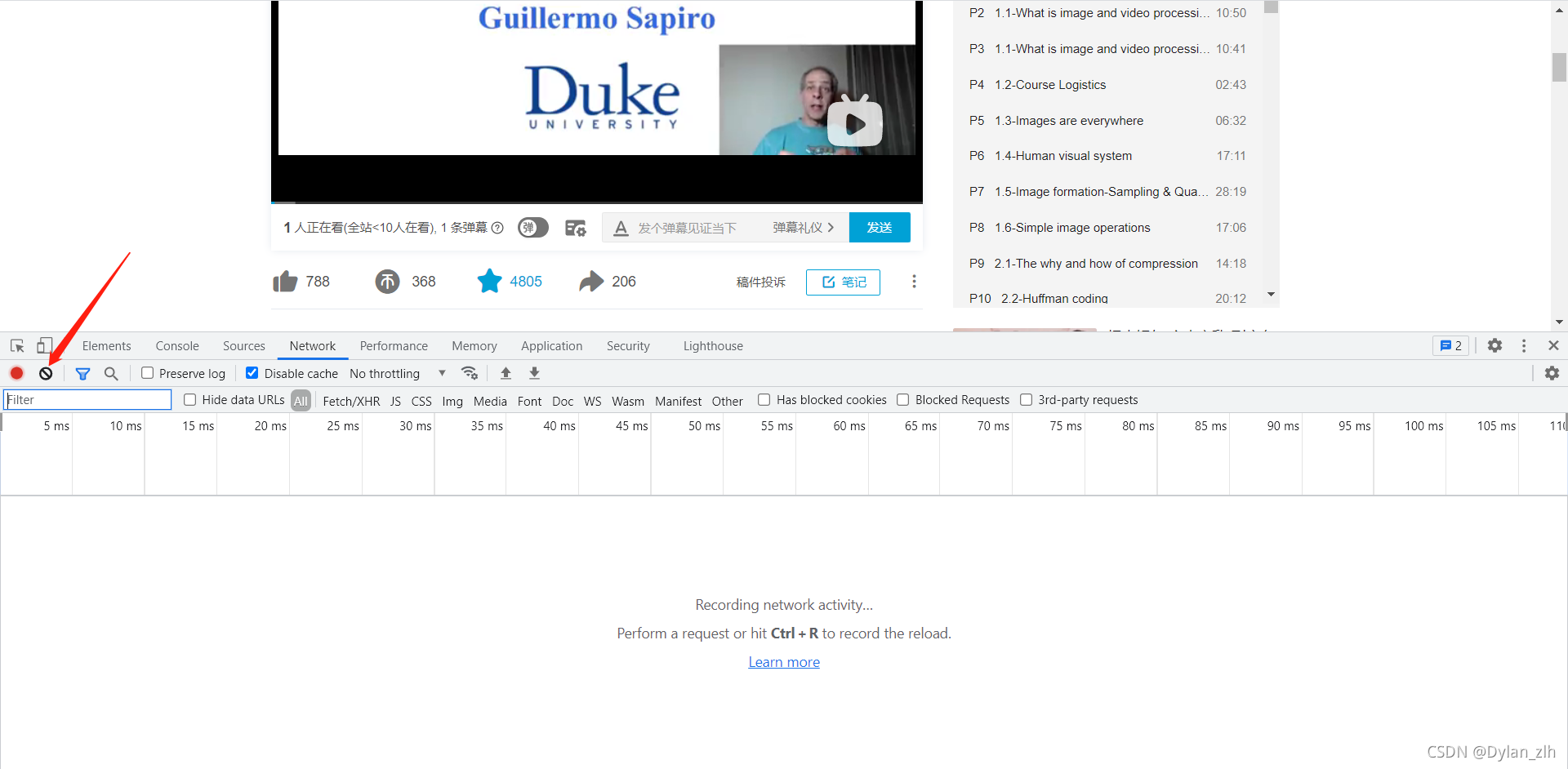Open danmaku font style A icon
This screenshot has width=1568, height=769.
click(621, 228)
